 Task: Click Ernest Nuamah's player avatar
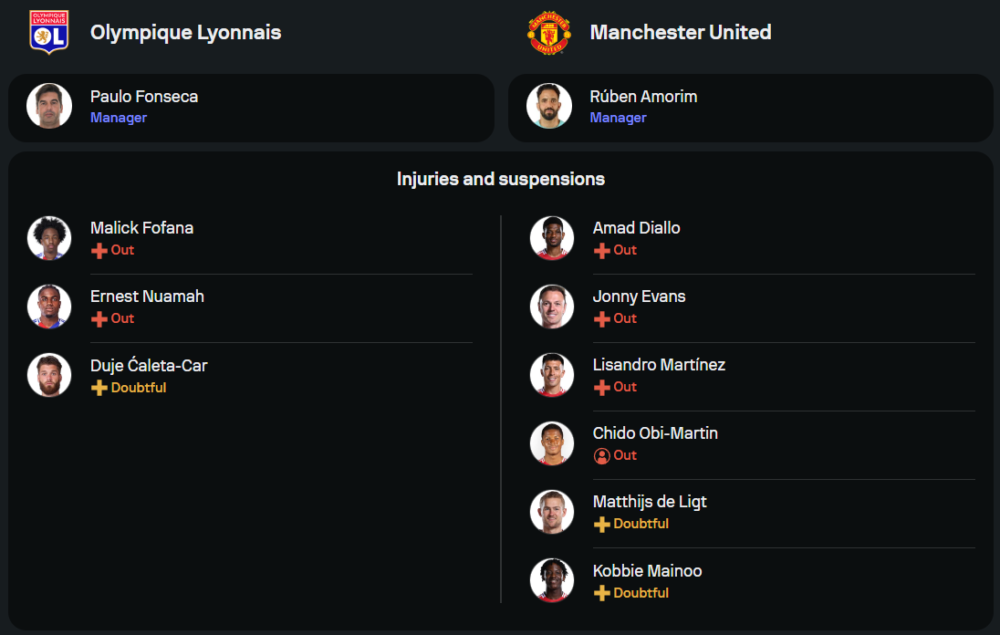point(49,306)
